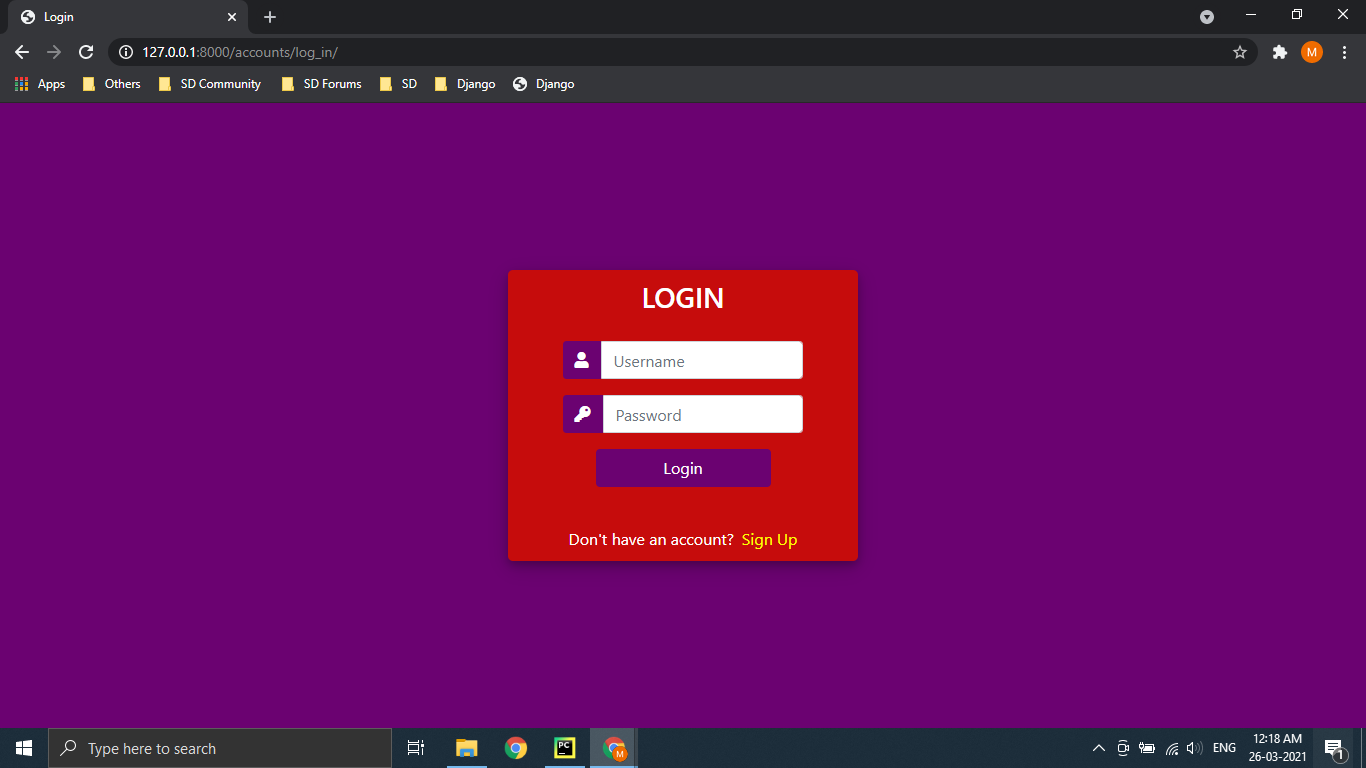The image size is (1366, 768).
Task: Click the user icon beside Username field
Action: (582, 360)
